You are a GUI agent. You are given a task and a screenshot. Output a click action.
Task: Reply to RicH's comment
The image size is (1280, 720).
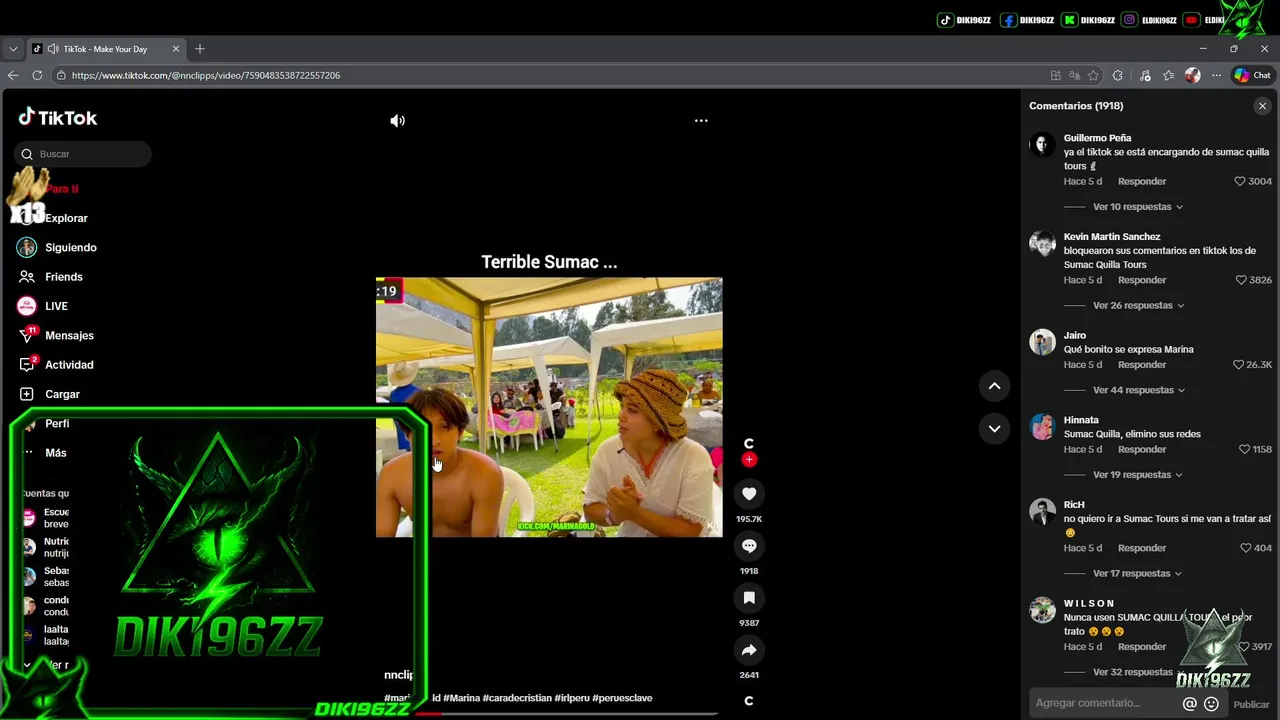[x=1142, y=548]
